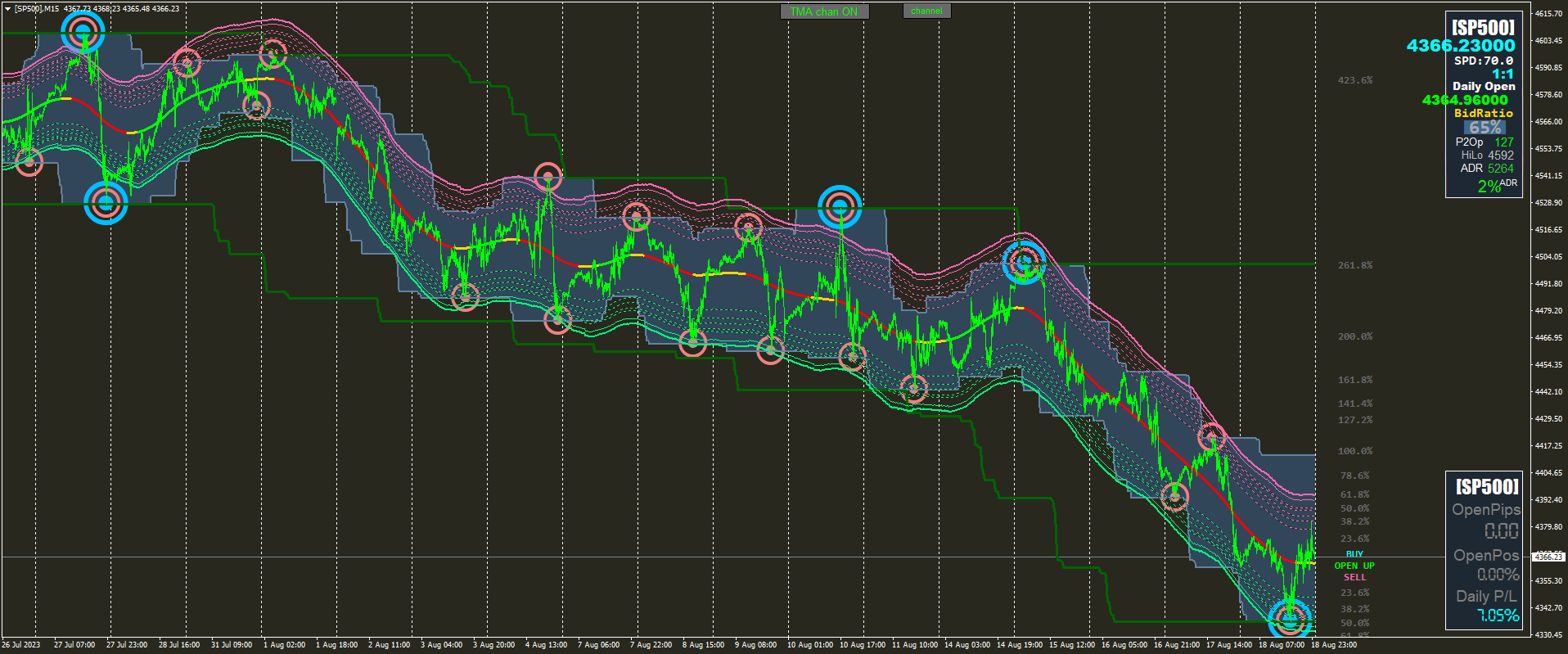Click the P2Op 127 value

(1503, 142)
